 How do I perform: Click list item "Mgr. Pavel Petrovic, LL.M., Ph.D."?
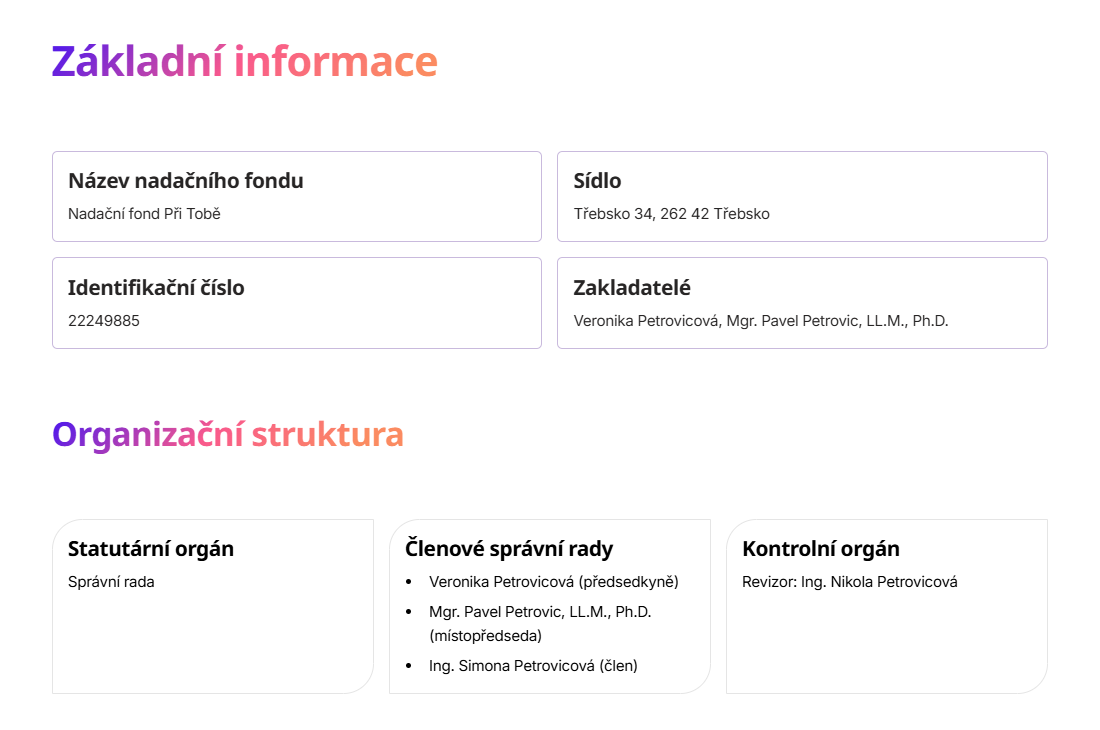[540, 611]
